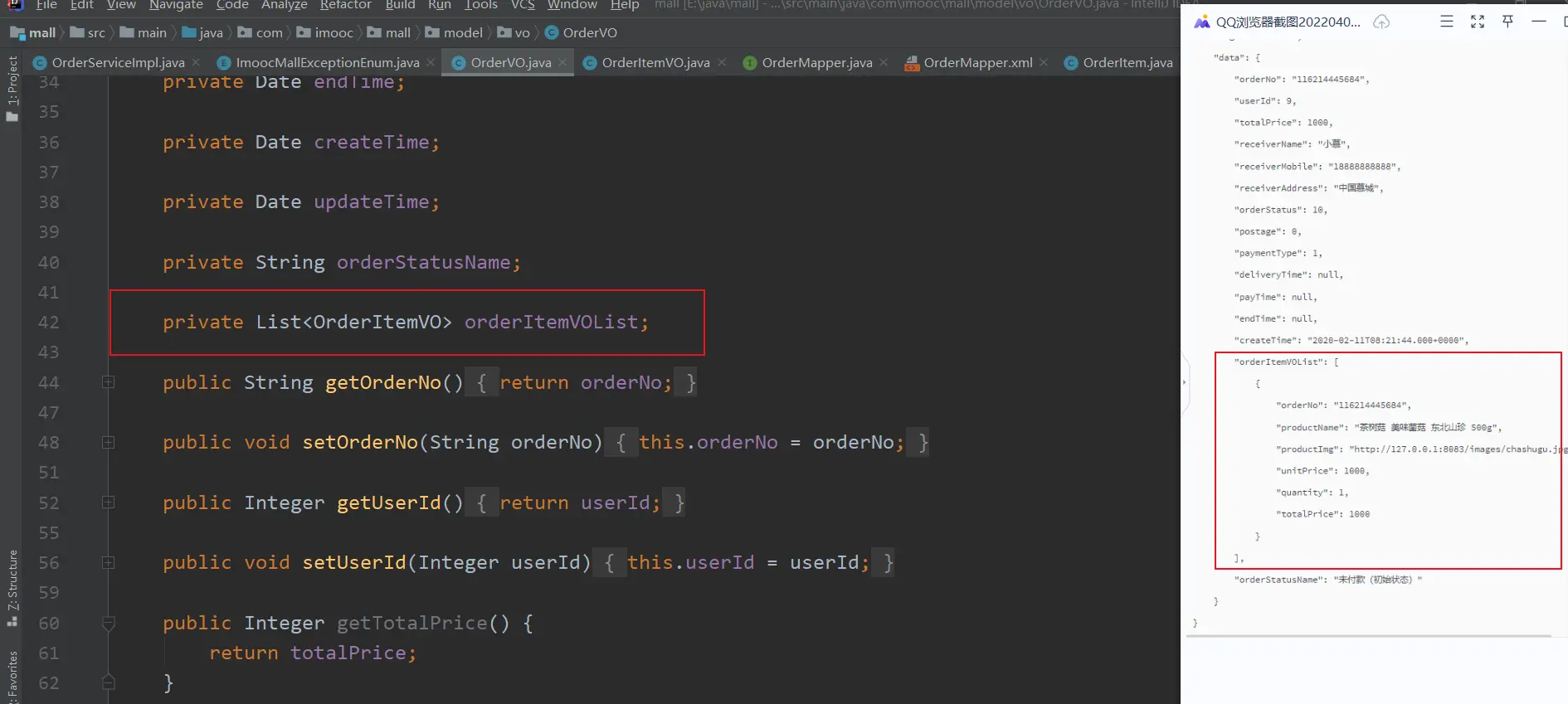Image resolution: width=1568 pixels, height=704 pixels.
Task: Click the OrderVO class icon in breadcrumb
Action: coord(552,33)
